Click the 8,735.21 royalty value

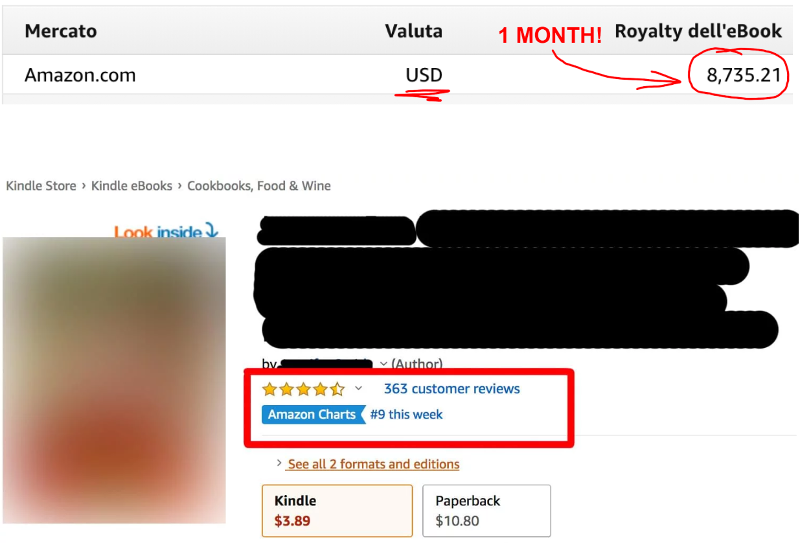(743, 75)
